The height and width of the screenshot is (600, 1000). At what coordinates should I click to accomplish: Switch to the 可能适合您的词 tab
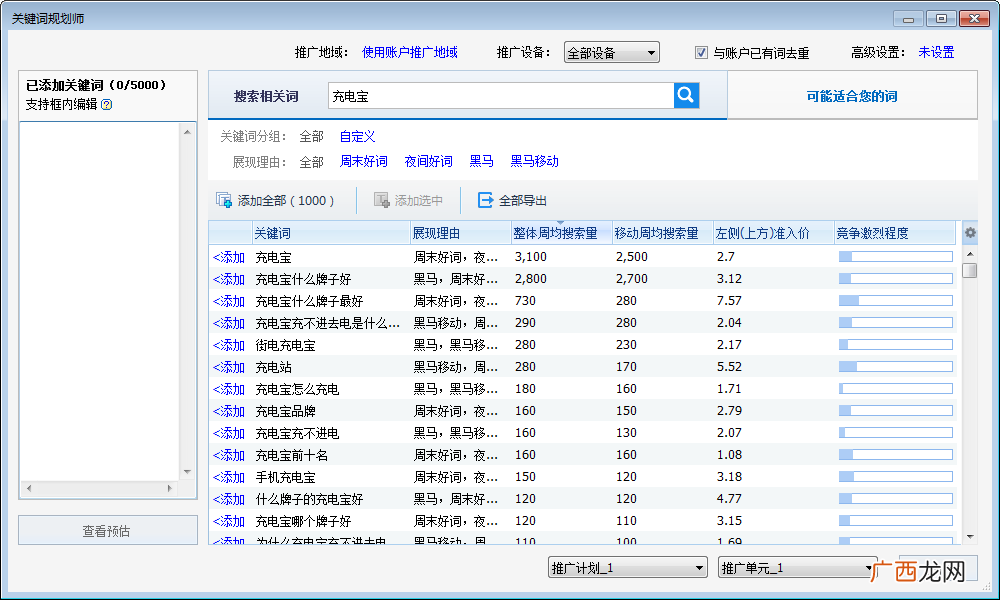tap(852, 96)
